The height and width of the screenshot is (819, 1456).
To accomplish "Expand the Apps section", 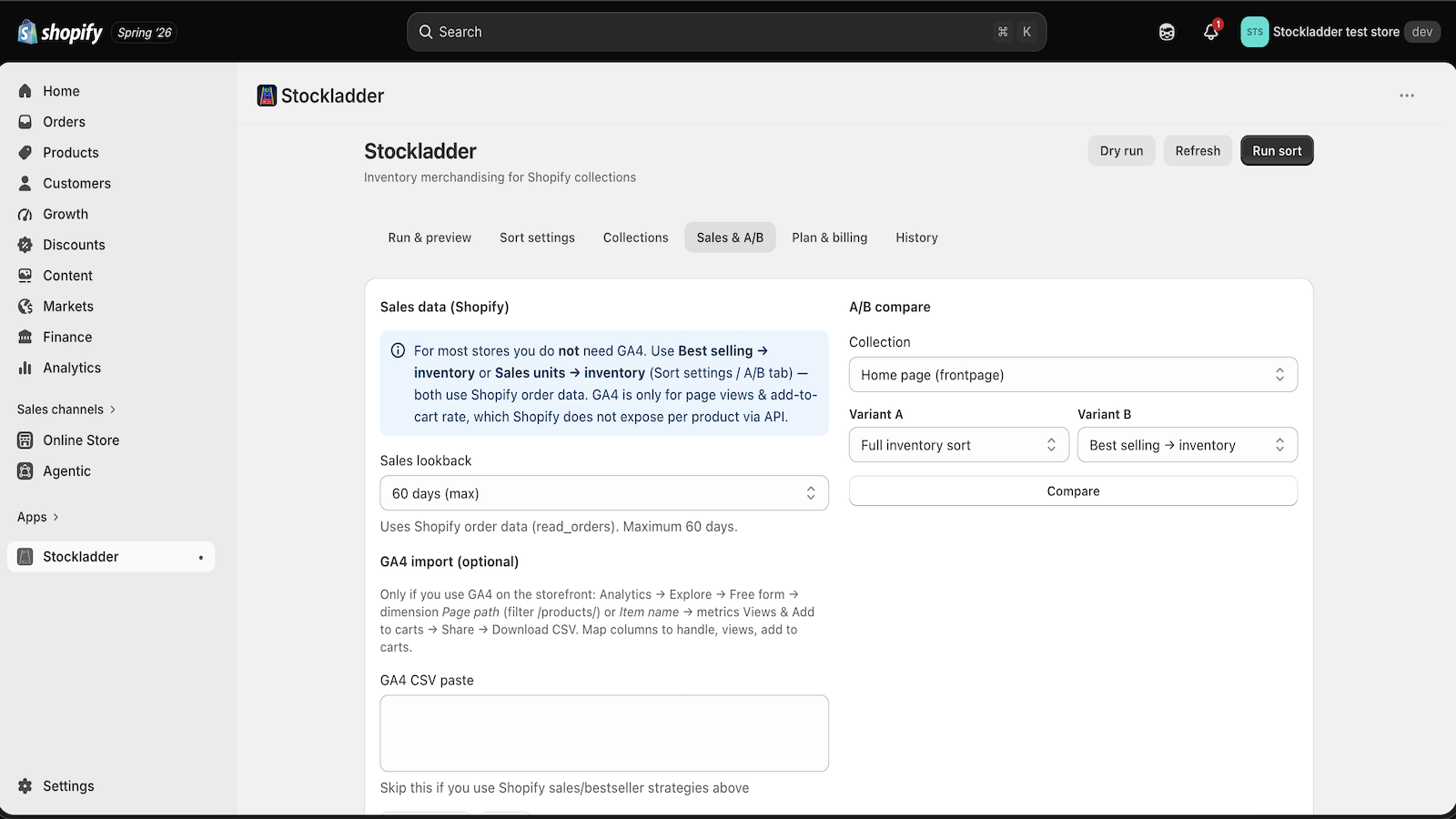I will click(x=38, y=517).
